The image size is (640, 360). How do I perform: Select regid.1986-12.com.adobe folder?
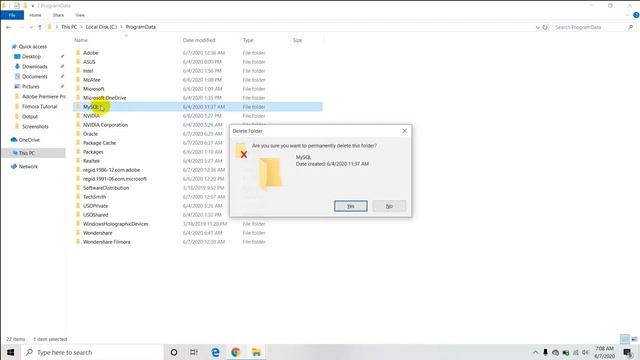(111, 170)
